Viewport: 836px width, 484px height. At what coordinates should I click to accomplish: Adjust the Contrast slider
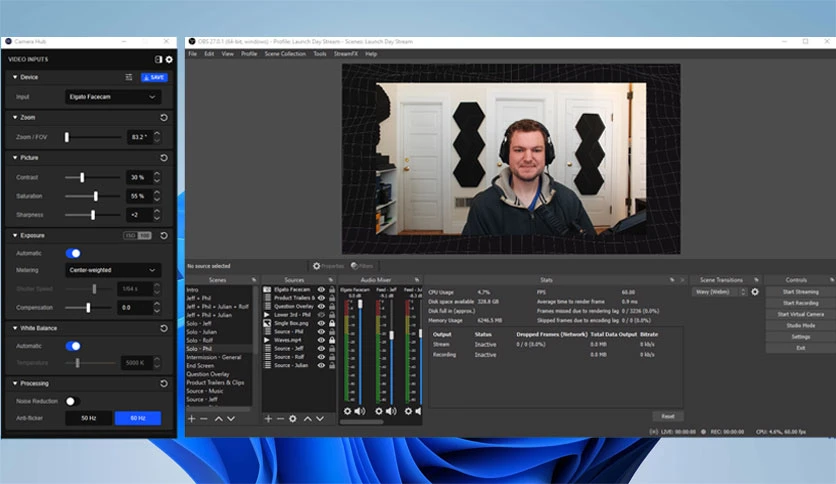(x=82, y=178)
